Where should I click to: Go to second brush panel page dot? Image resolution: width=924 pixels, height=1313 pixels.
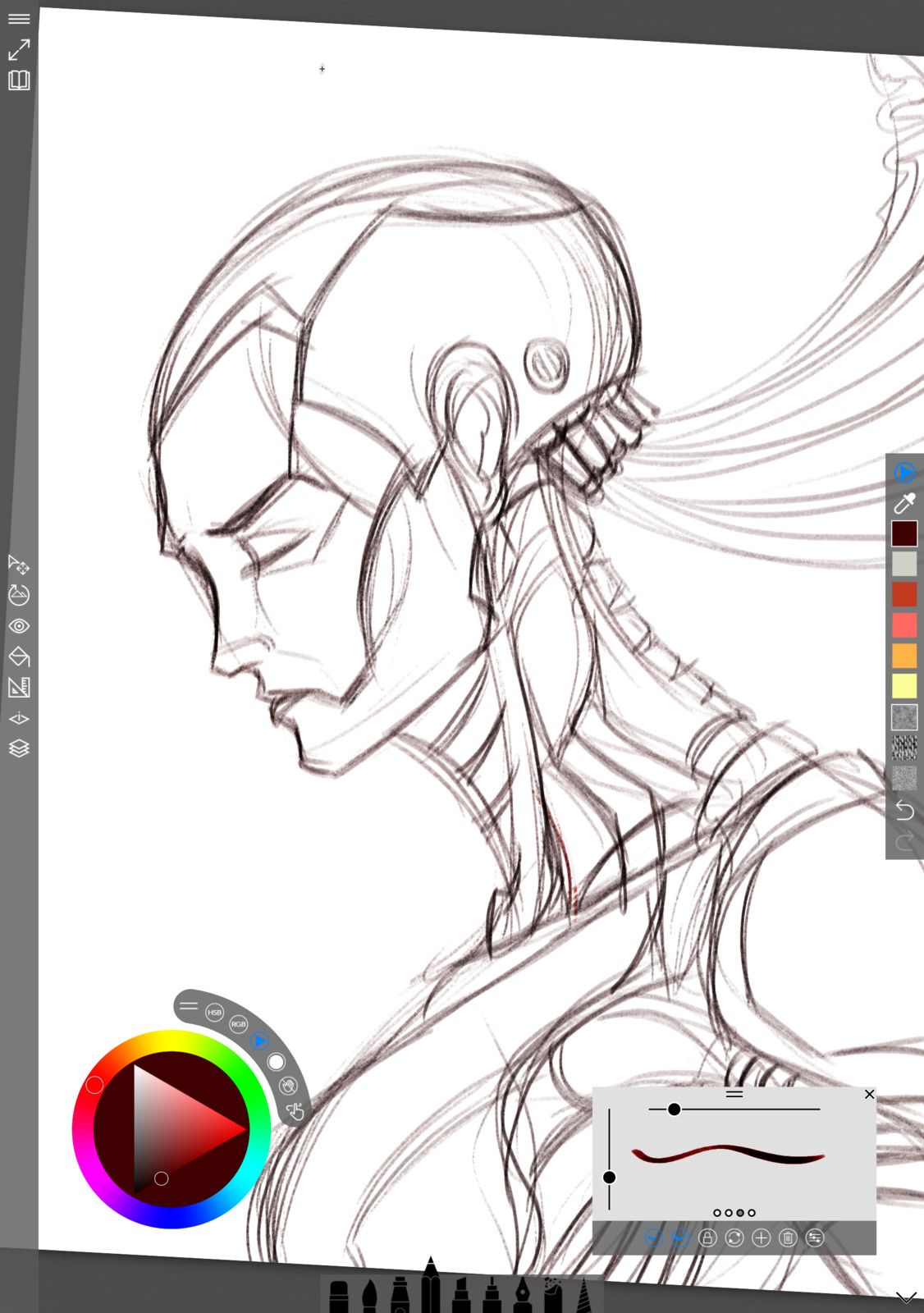(729, 1212)
